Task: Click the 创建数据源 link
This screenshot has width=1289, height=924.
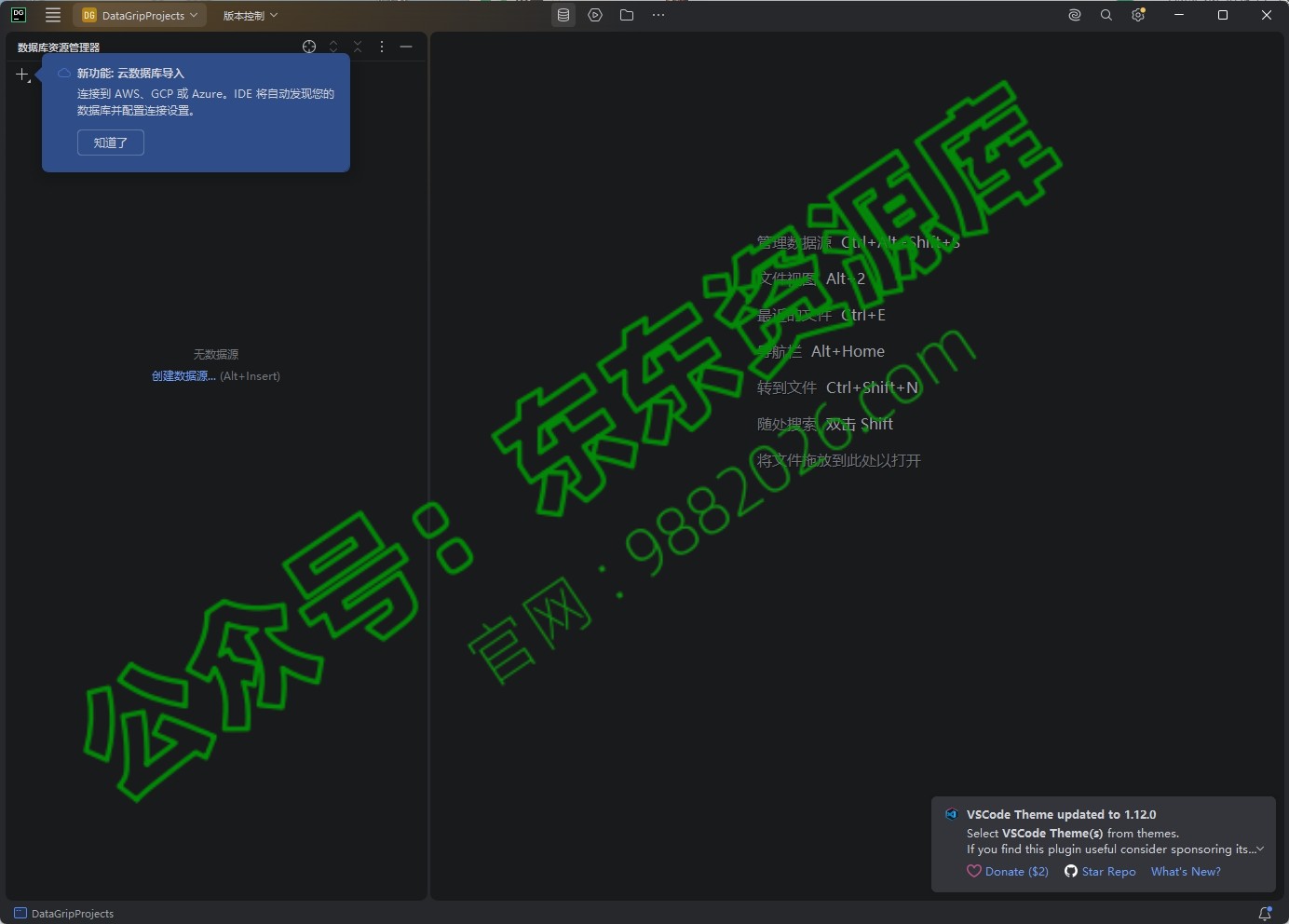Action: pyautogui.click(x=183, y=375)
